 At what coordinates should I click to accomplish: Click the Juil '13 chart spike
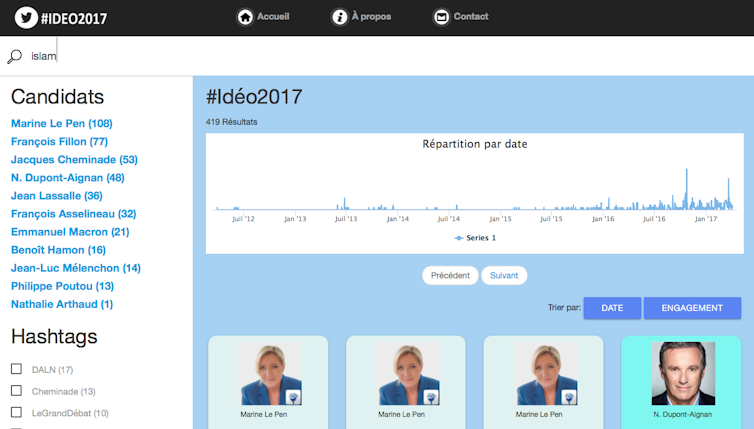pos(344,203)
